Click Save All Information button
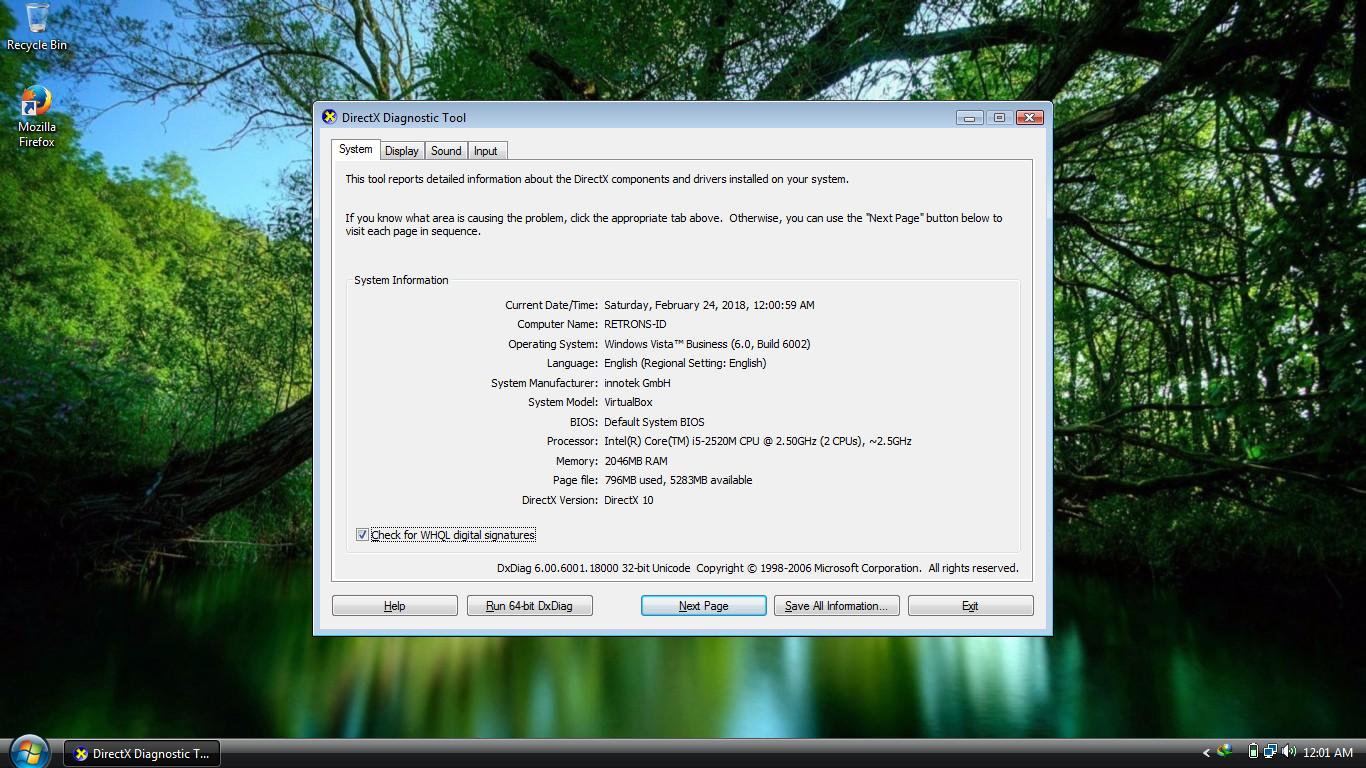Image resolution: width=1366 pixels, height=768 pixels. tap(837, 606)
